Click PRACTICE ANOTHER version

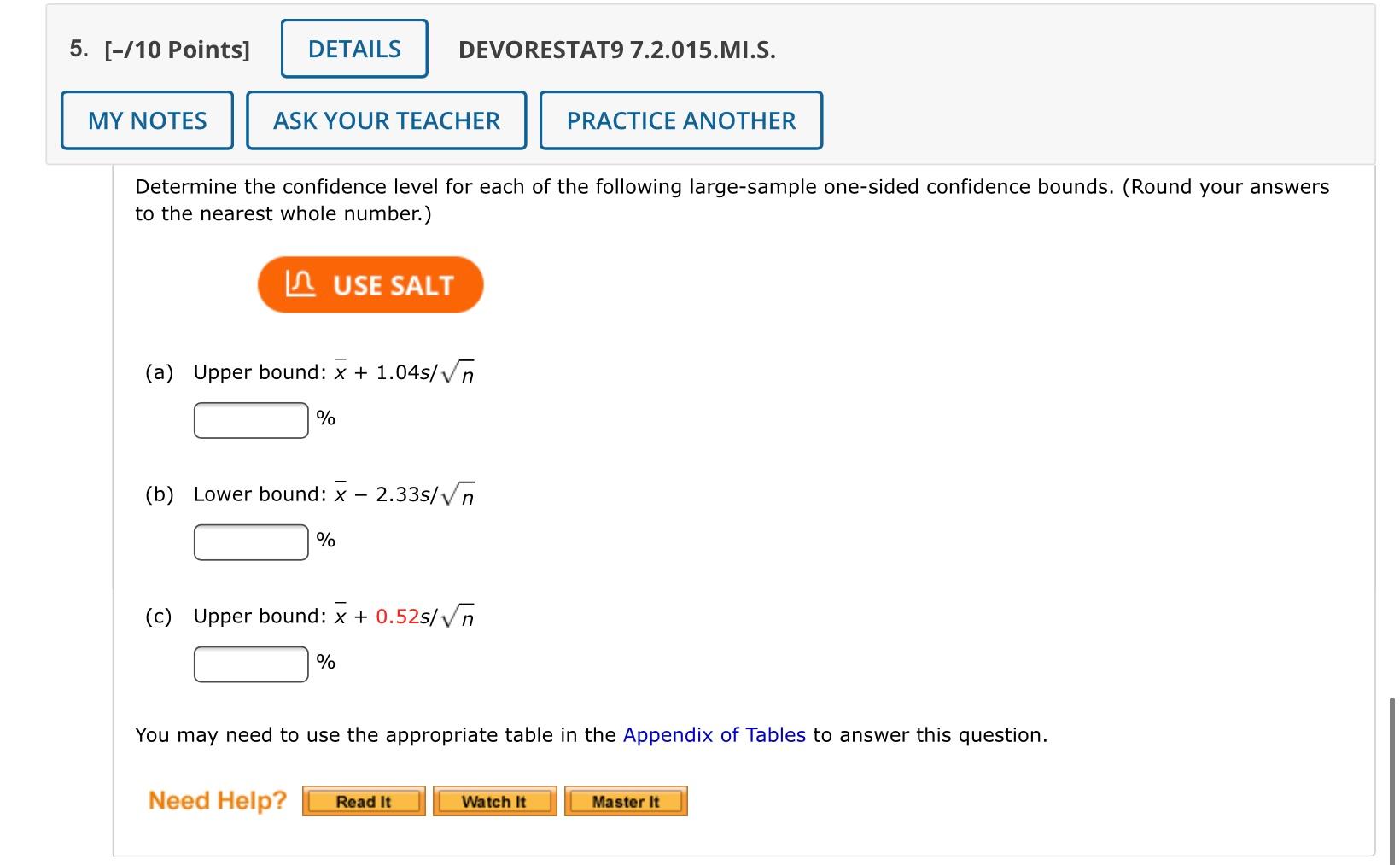(680, 120)
